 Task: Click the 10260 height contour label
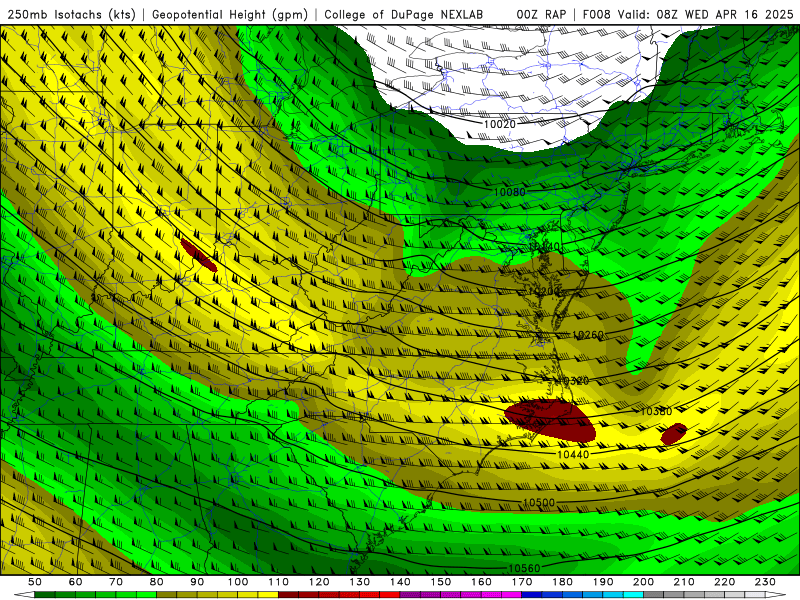(588, 335)
